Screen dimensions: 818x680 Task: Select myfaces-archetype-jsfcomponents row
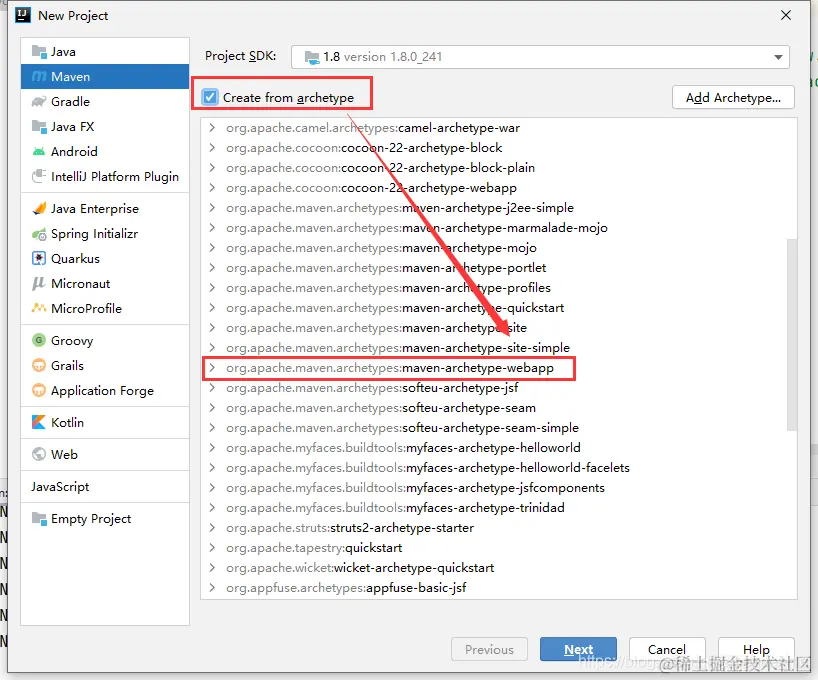[x=499, y=488]
